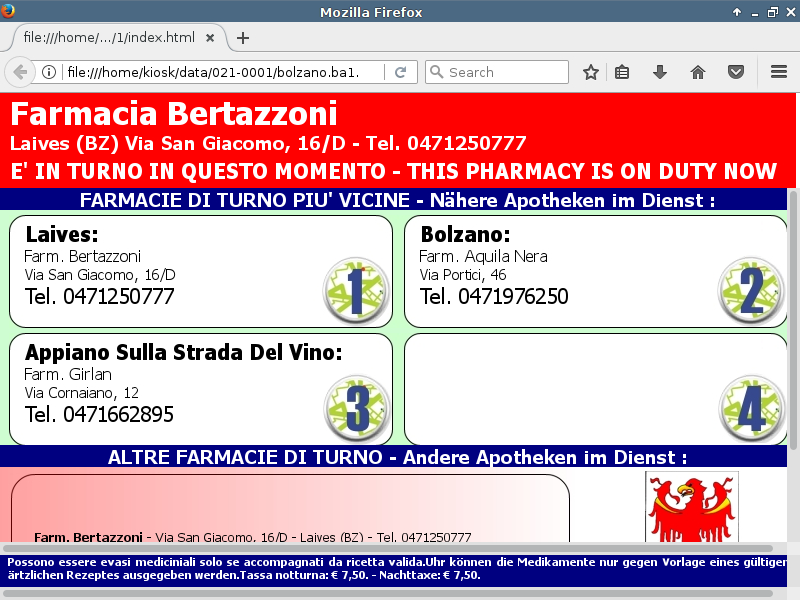
Task: Click the number 3 map icon for Appiano
Action: pos(355,408)
